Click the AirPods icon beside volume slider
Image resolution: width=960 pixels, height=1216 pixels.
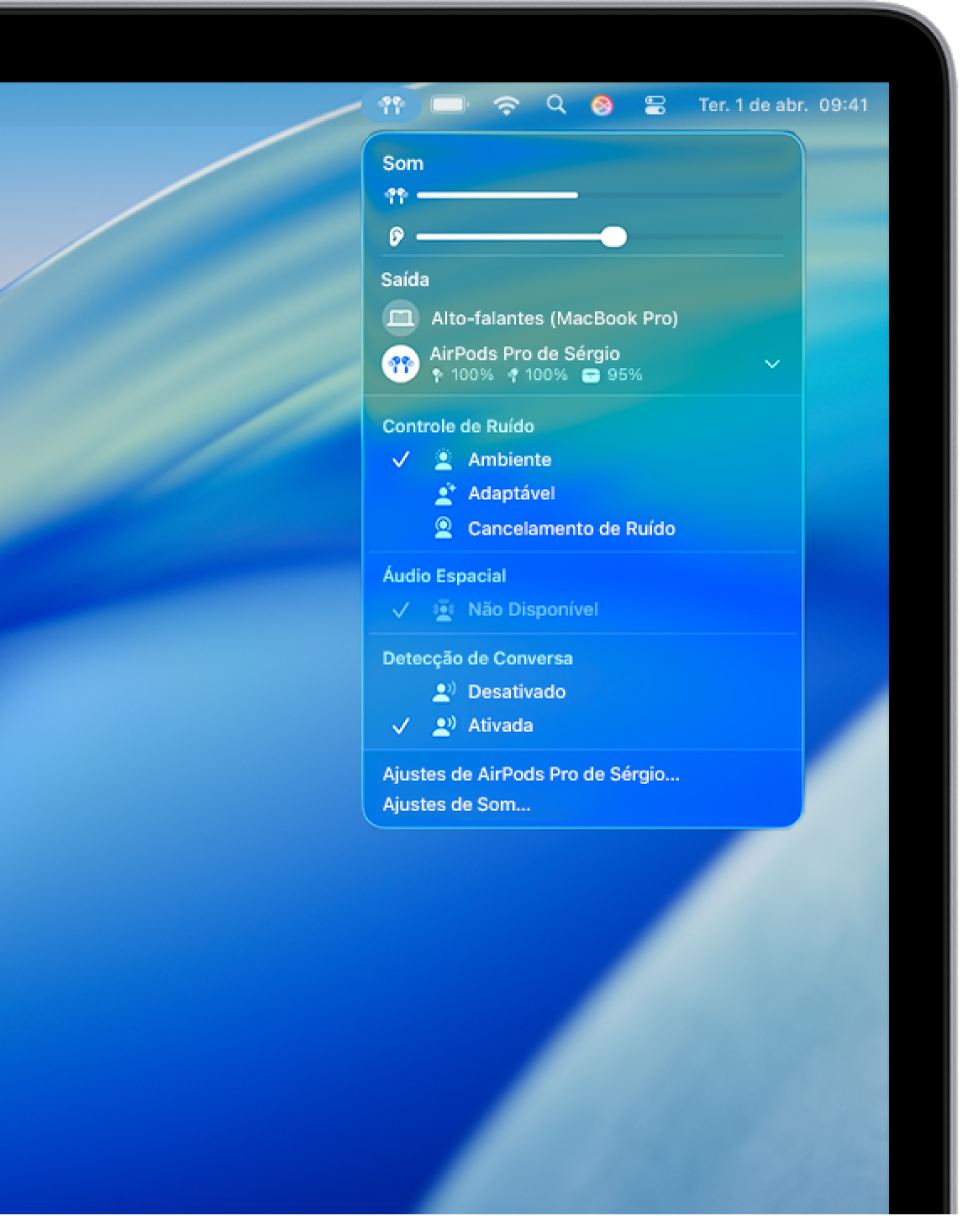(x=397, y=196)
